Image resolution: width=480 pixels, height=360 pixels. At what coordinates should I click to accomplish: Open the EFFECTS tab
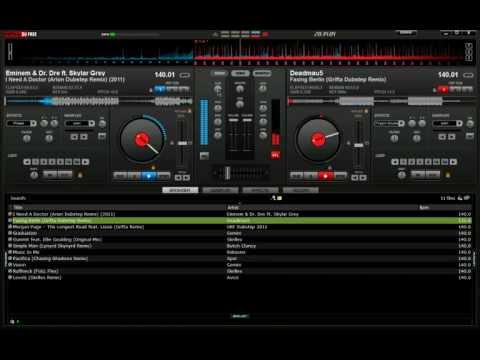coord(260,190)
